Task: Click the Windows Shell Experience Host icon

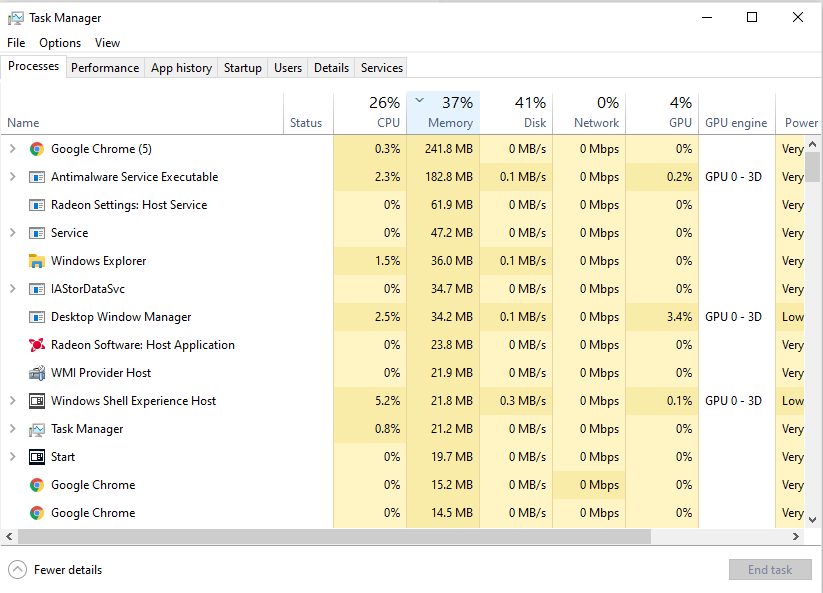Action: coord(37,401)
